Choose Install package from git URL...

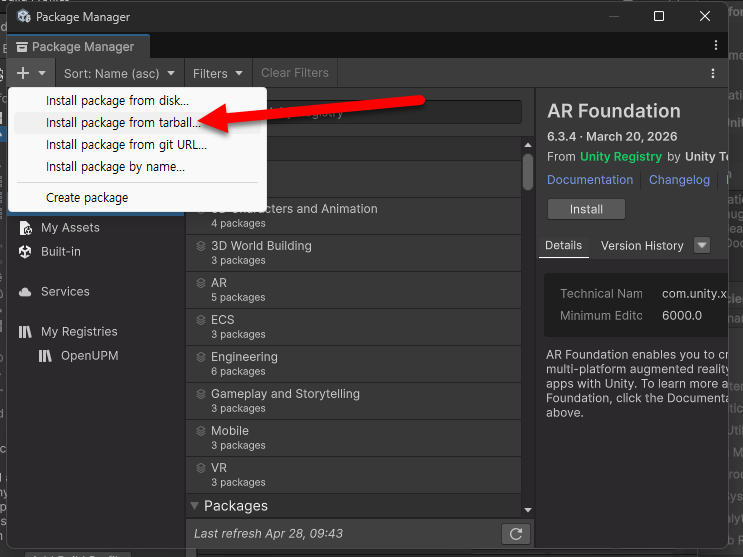click(x=137, y=145)
